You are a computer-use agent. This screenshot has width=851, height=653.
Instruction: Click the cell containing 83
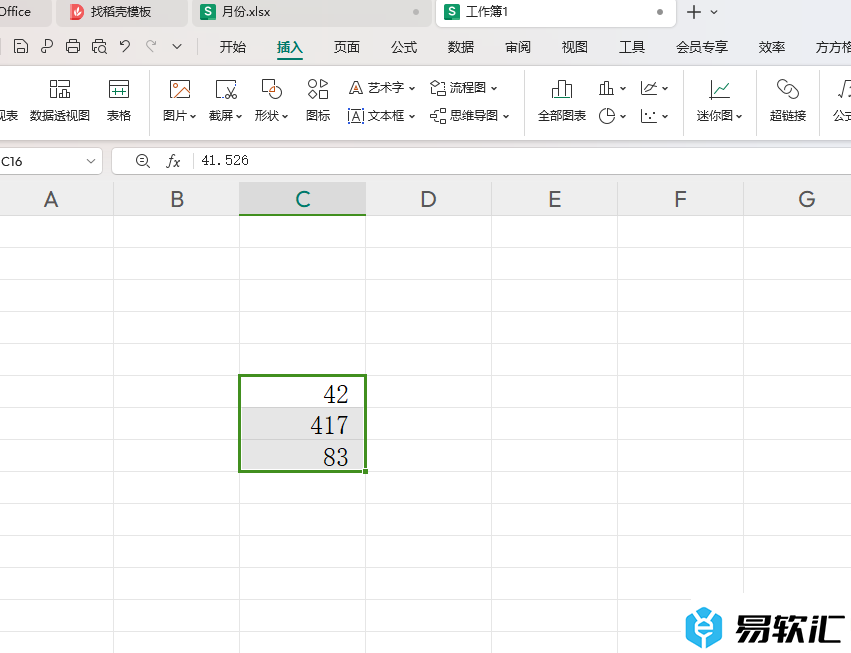tap(302, 455)
